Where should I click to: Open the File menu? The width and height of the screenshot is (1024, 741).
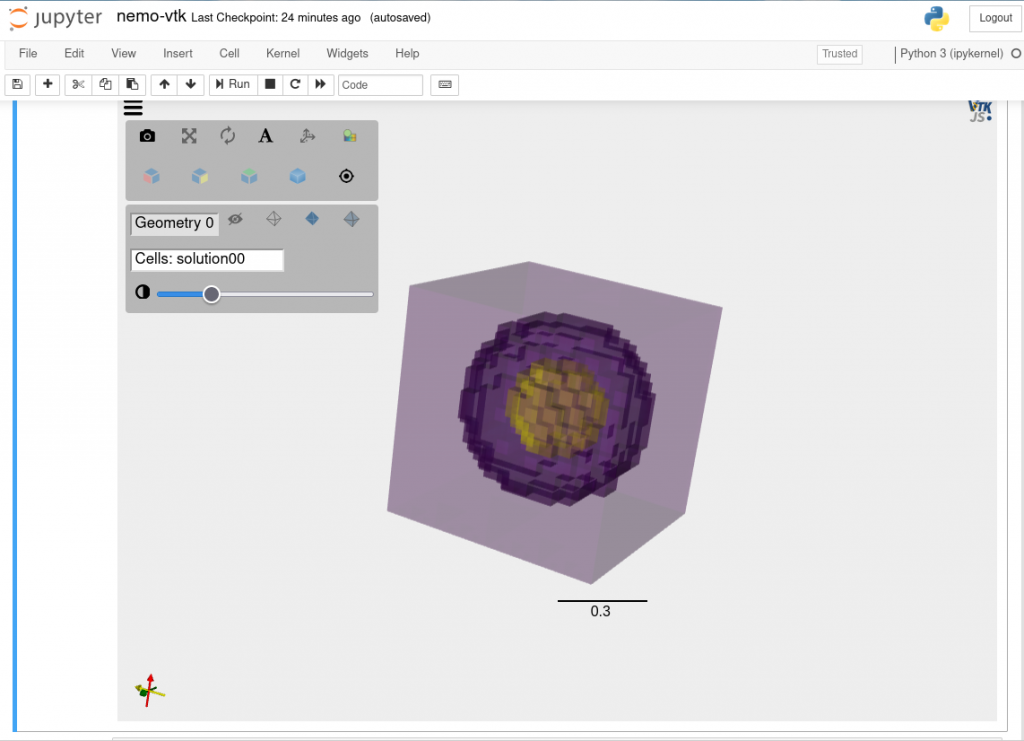coord(28,54)
